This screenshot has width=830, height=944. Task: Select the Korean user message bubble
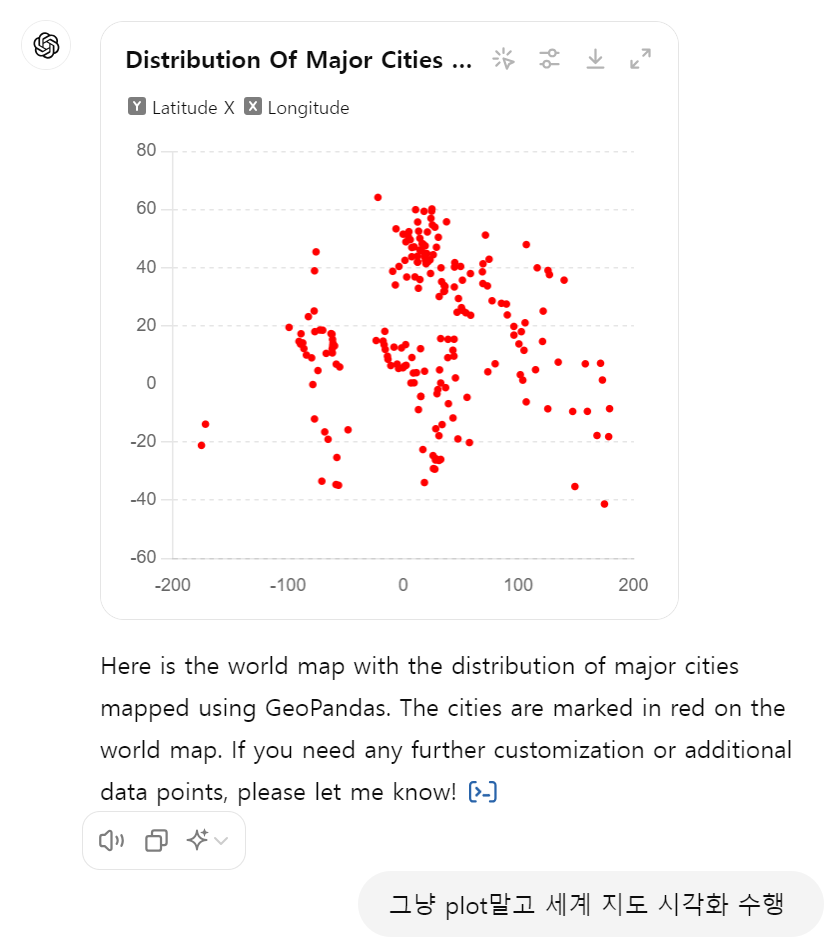pyautogui.click(x=590, y=904)
